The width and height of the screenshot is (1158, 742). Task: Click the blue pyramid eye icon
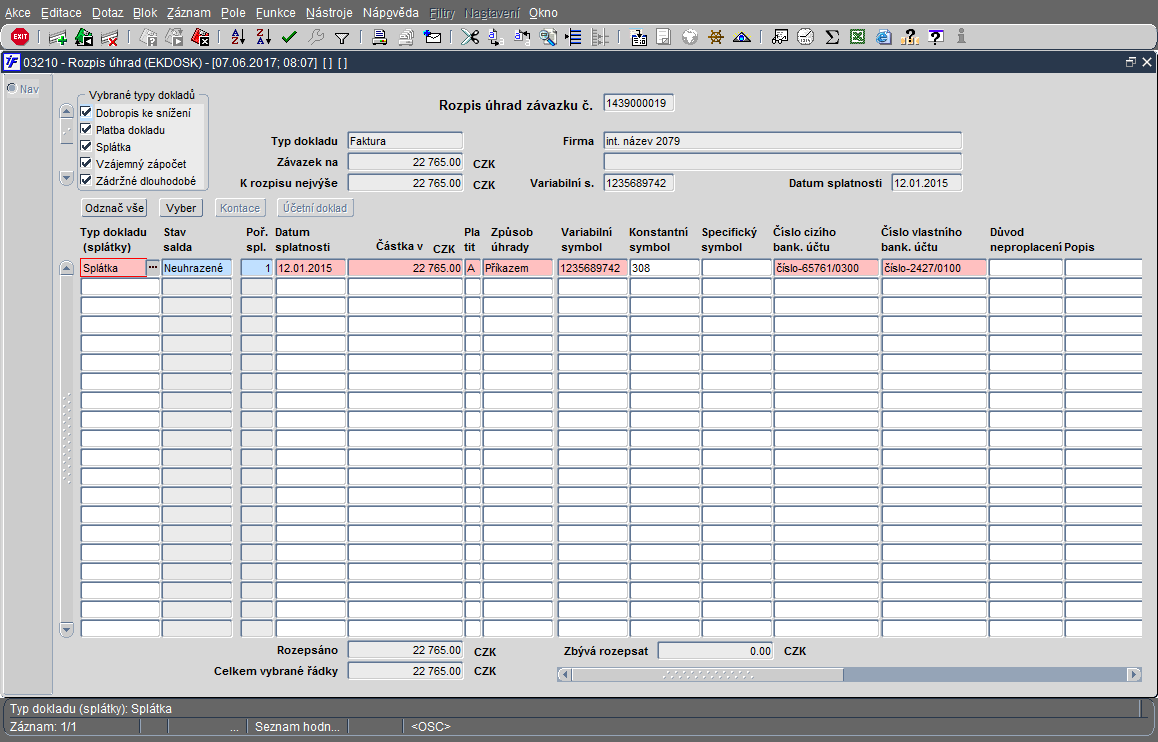pos(741,37)
